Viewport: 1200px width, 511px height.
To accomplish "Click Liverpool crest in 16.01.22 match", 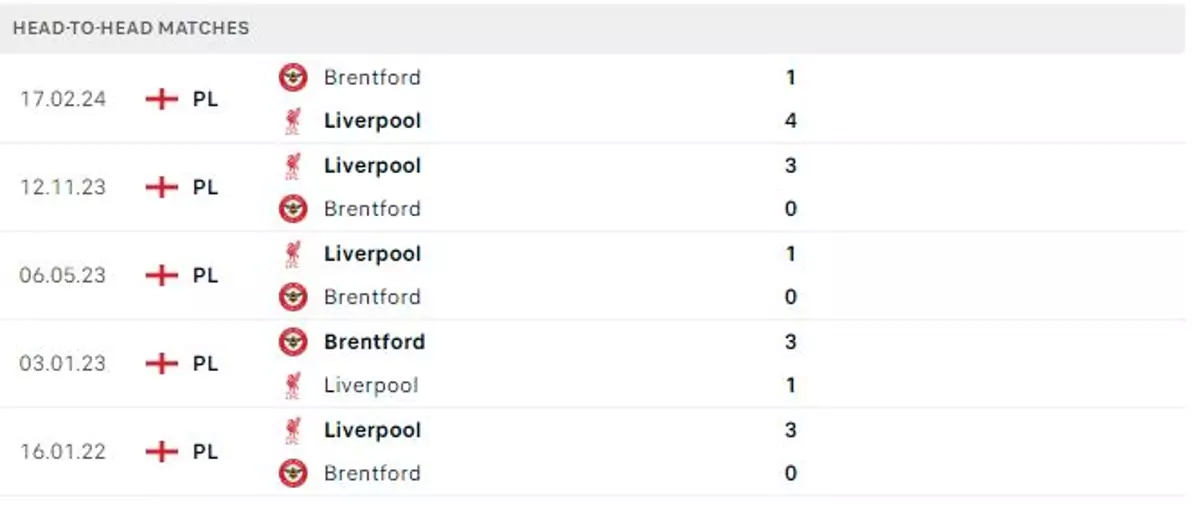I will point(293,430).
